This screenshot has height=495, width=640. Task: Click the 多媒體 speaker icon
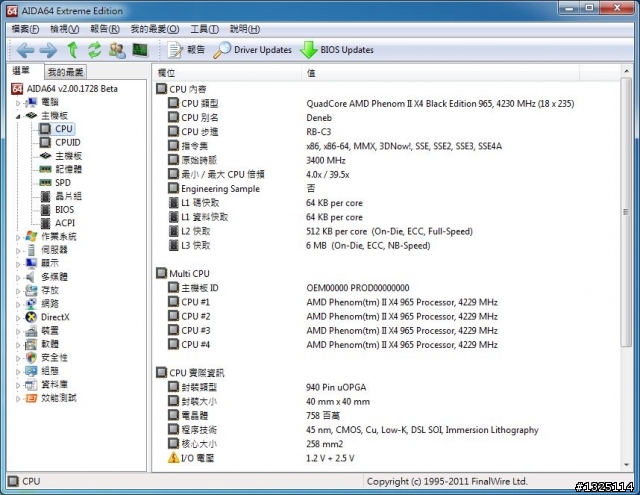point(31,277)
